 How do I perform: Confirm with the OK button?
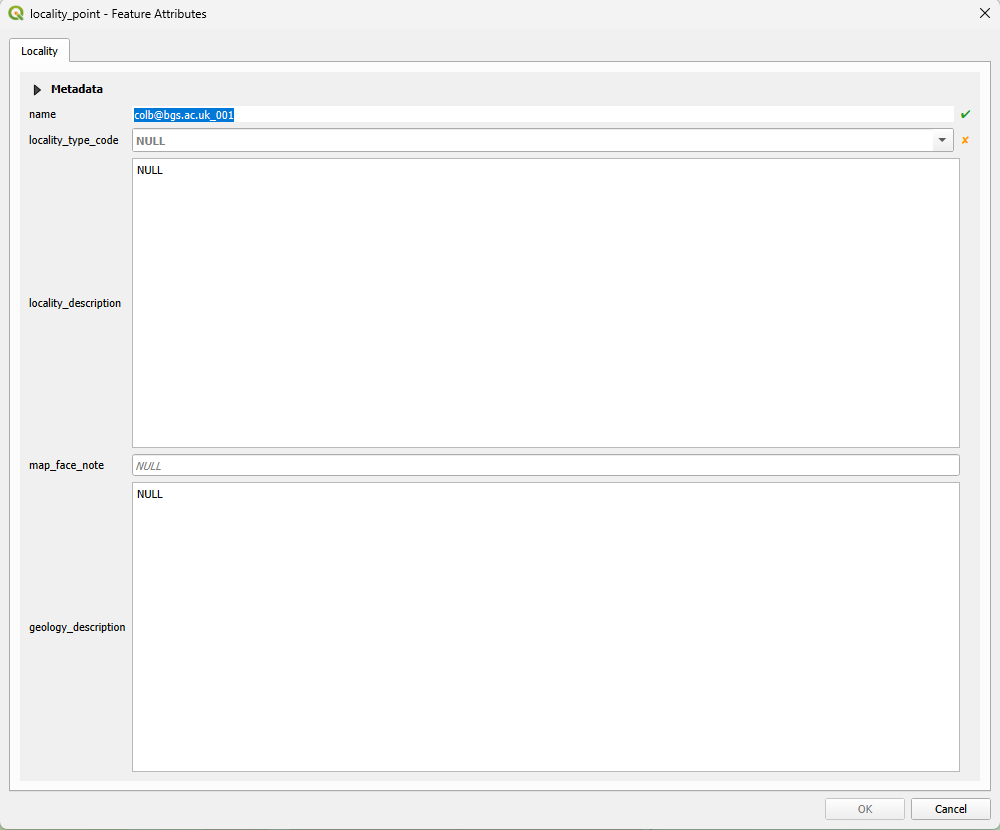pyautogui.click(x=865, y=809)
